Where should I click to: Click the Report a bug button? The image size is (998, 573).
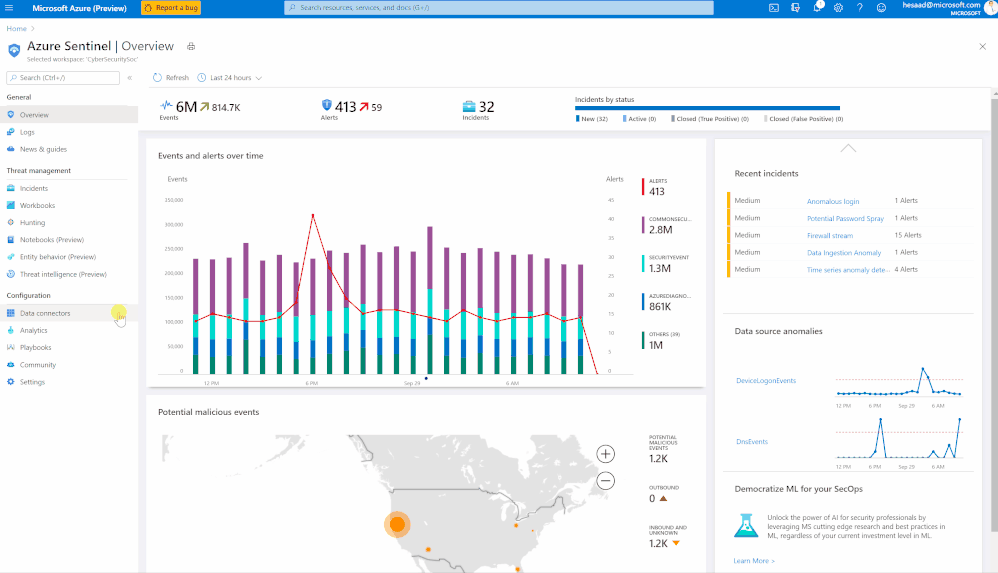171,8
